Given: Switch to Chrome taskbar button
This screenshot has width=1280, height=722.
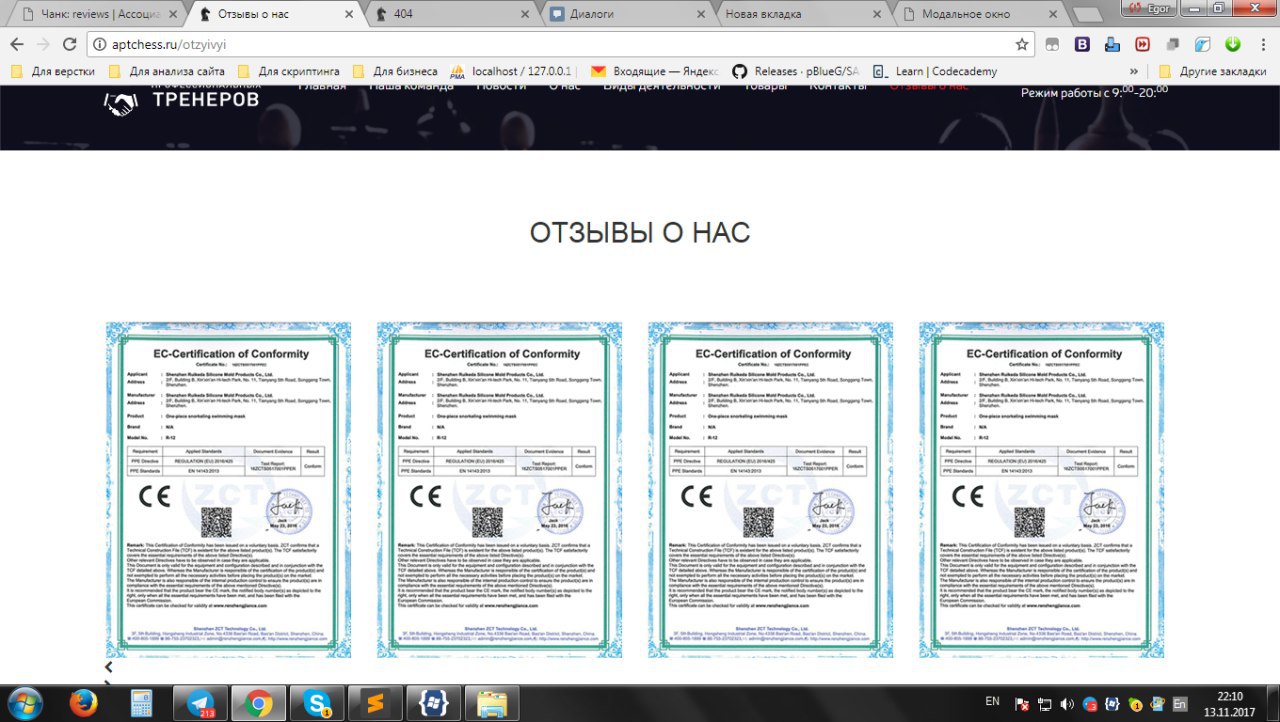Looking at the screenshot, I should pyautogui.click(x=259, y=704).
